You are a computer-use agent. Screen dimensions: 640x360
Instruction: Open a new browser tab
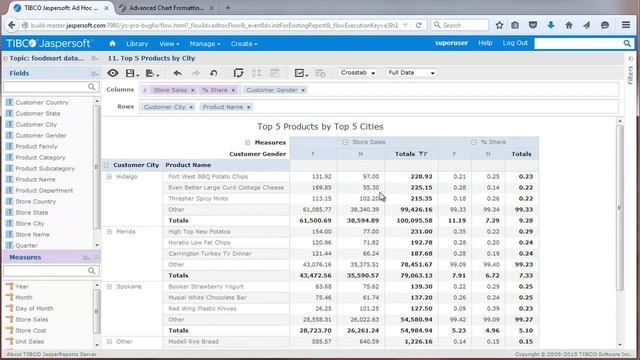228,8
